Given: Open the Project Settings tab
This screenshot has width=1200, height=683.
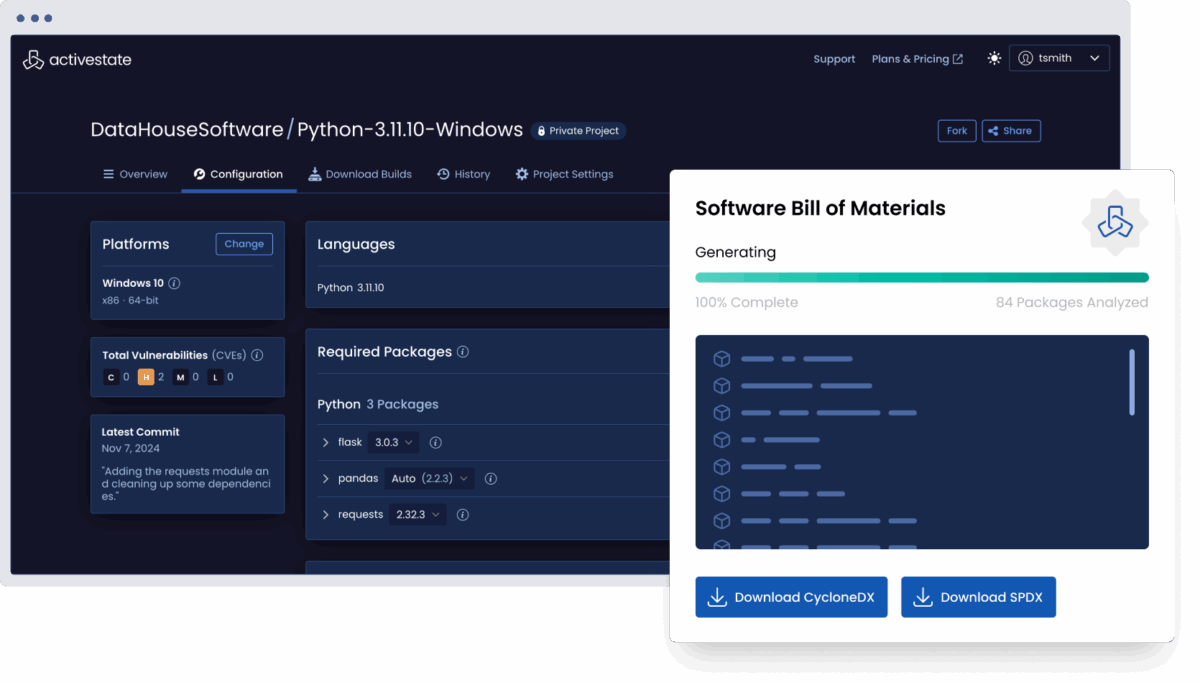Looking at the screenshot, I should pos(564,174).
